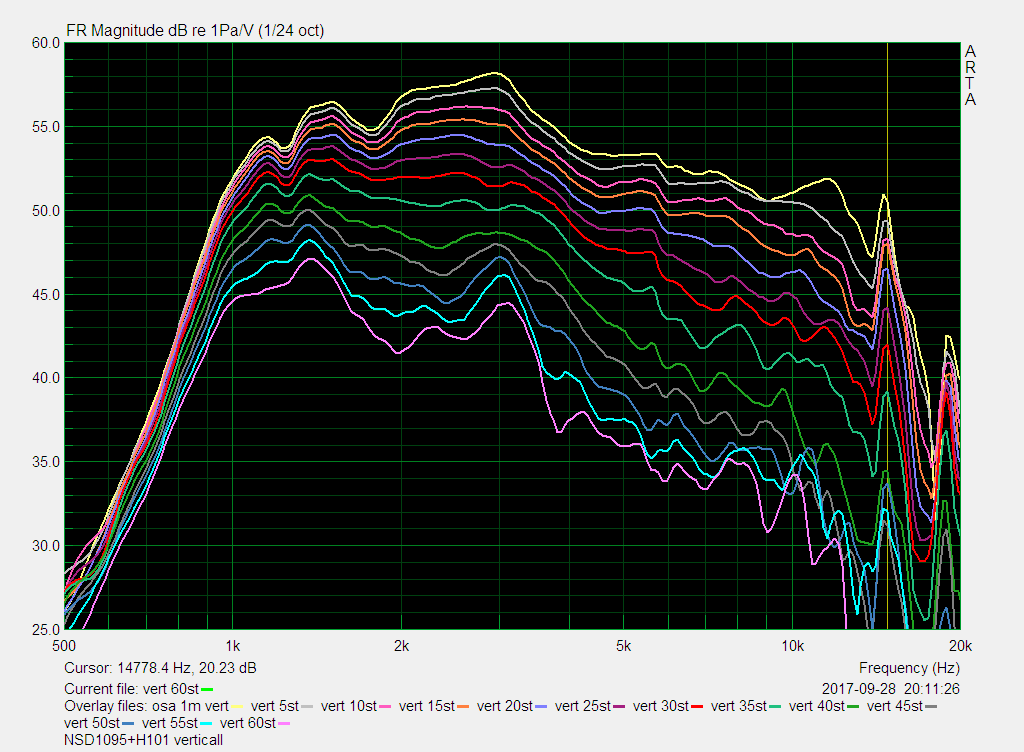Click the 'vert 25st' legend text
Viewport: 1024px width, 752px height.
583,706
